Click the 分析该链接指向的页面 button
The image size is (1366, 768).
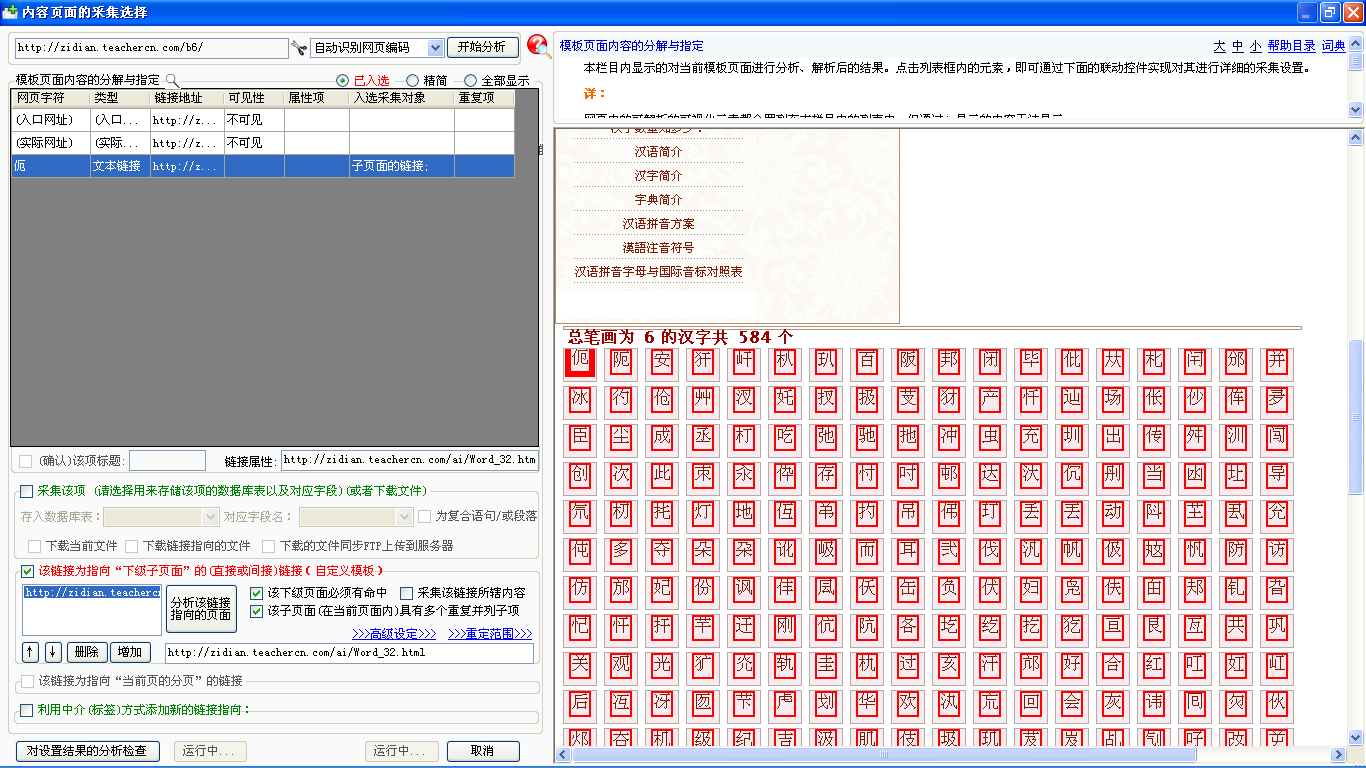200,609
